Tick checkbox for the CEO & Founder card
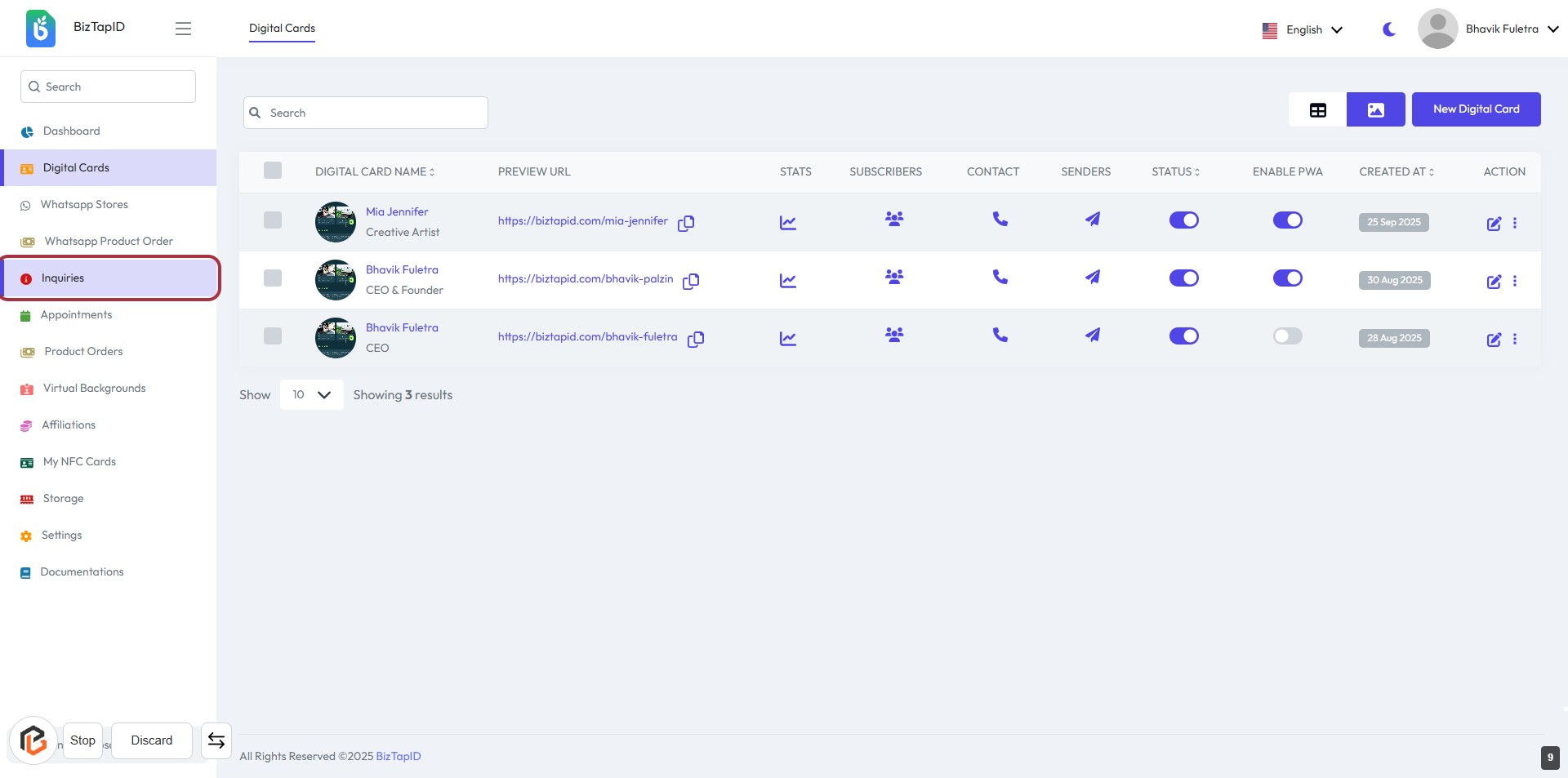 [273, 278]
